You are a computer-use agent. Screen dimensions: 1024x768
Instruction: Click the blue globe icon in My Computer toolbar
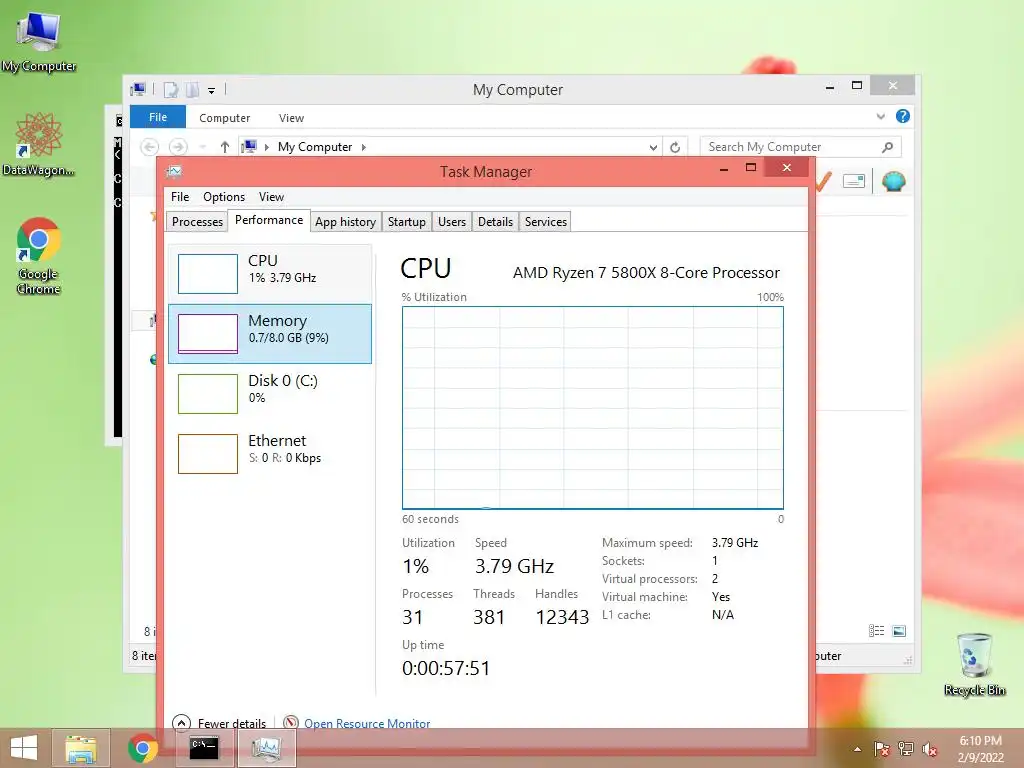893,180
